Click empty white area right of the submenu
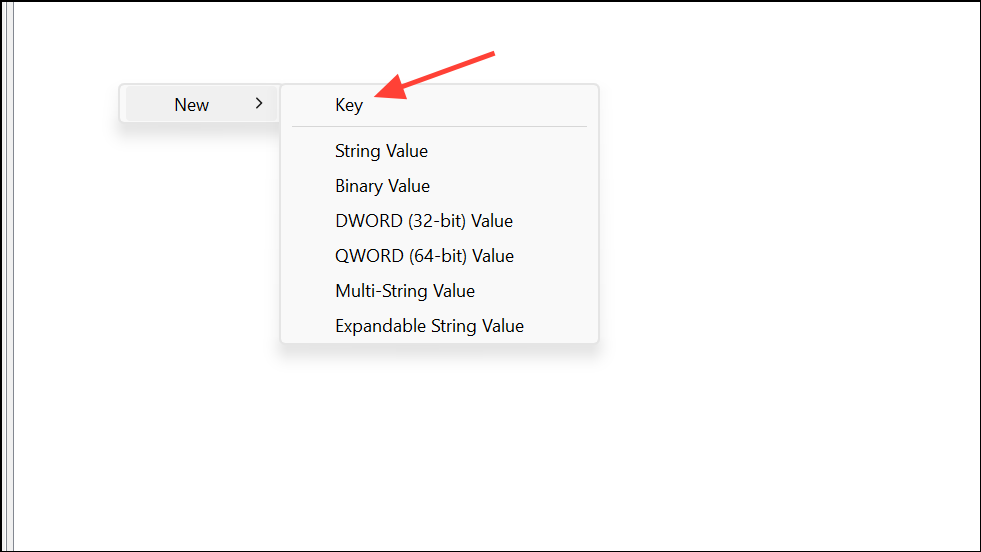Viewport: 981px width, 552px height. click(780, 250)
